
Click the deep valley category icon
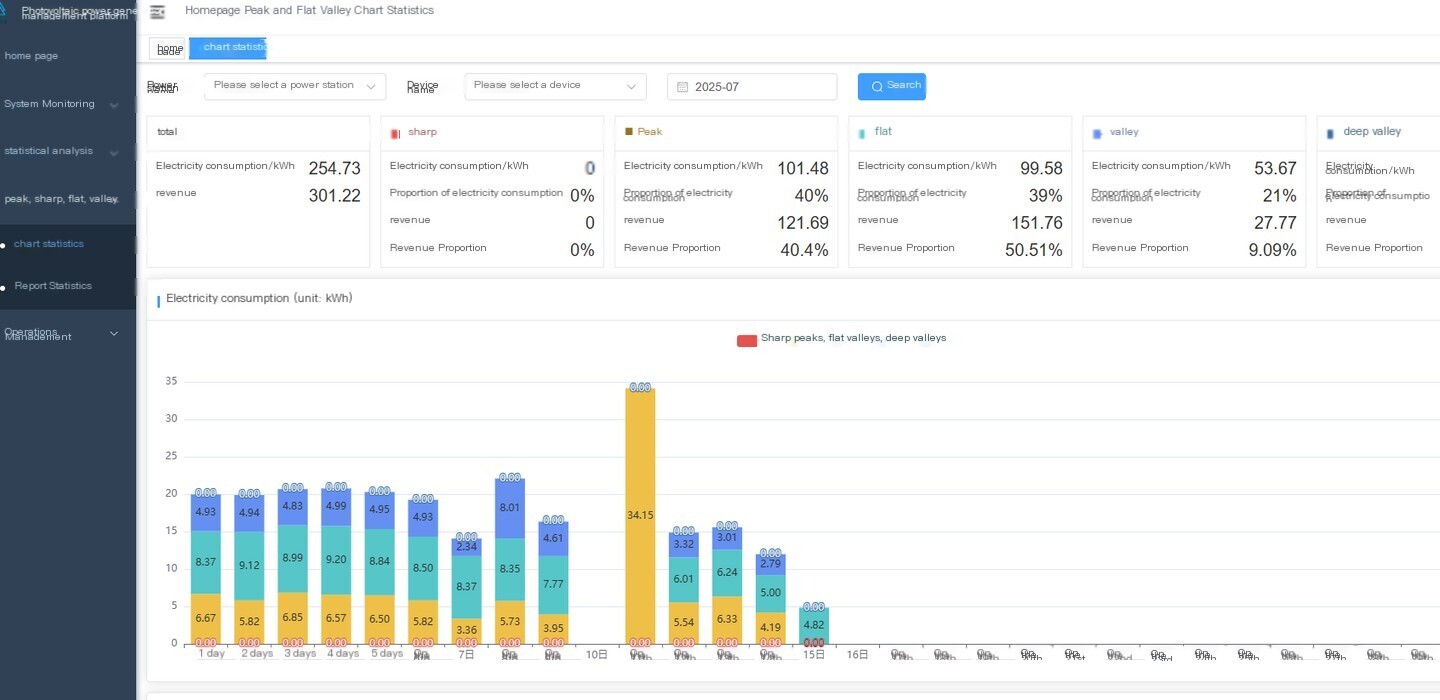(x=1330, y=133)
